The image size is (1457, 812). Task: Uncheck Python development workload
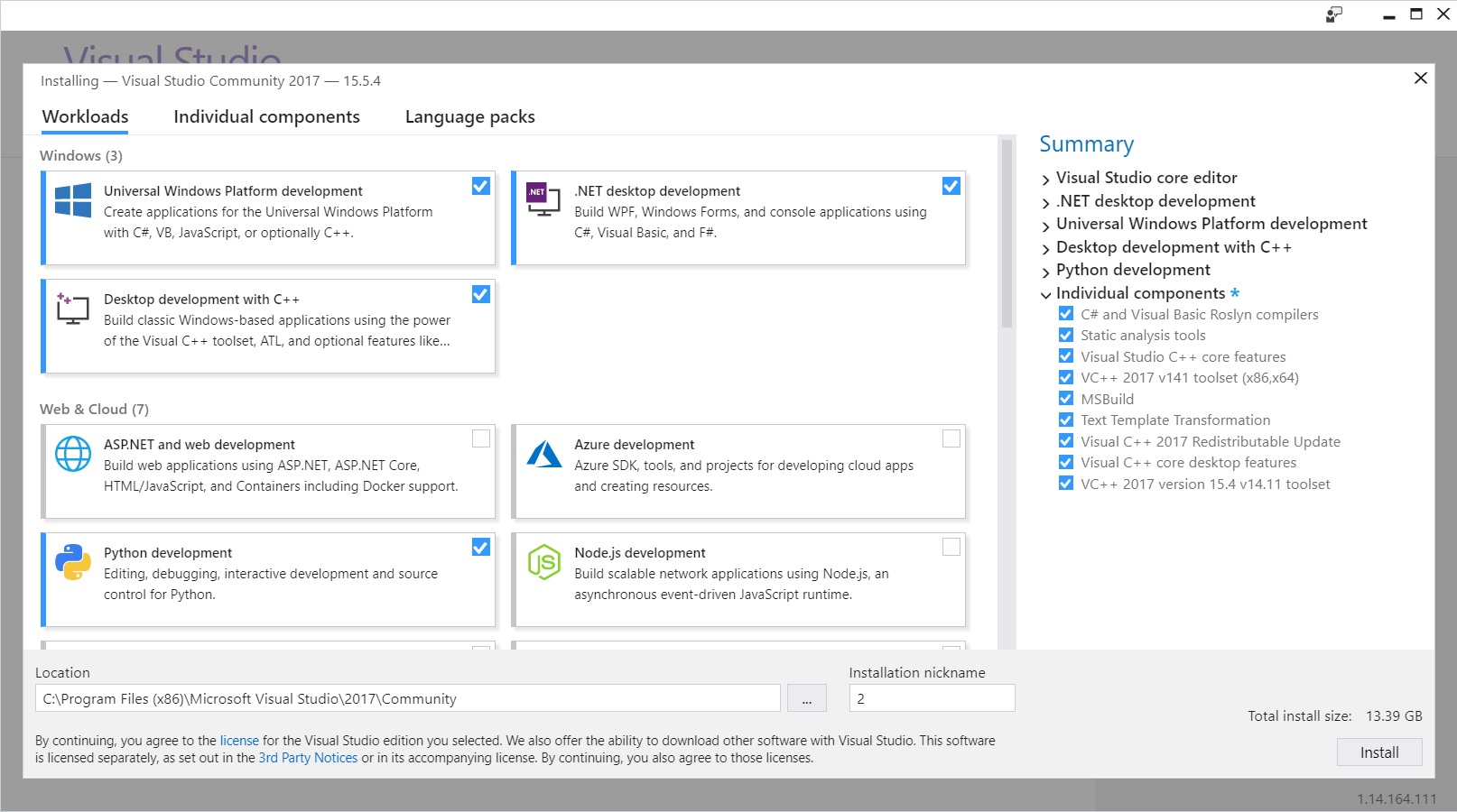click(481, 547)
